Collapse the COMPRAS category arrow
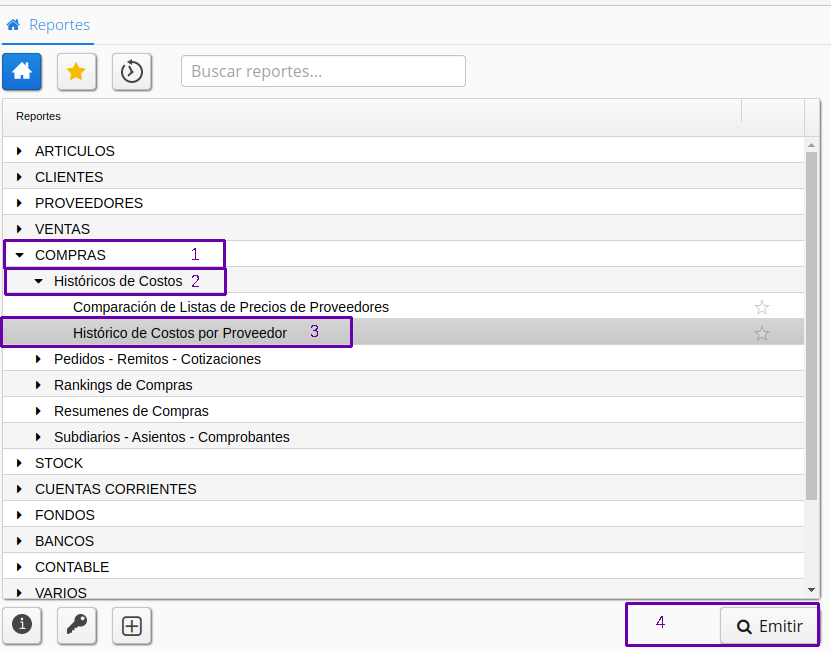Screen dimensions: 831x652 (x=20, y=255)
